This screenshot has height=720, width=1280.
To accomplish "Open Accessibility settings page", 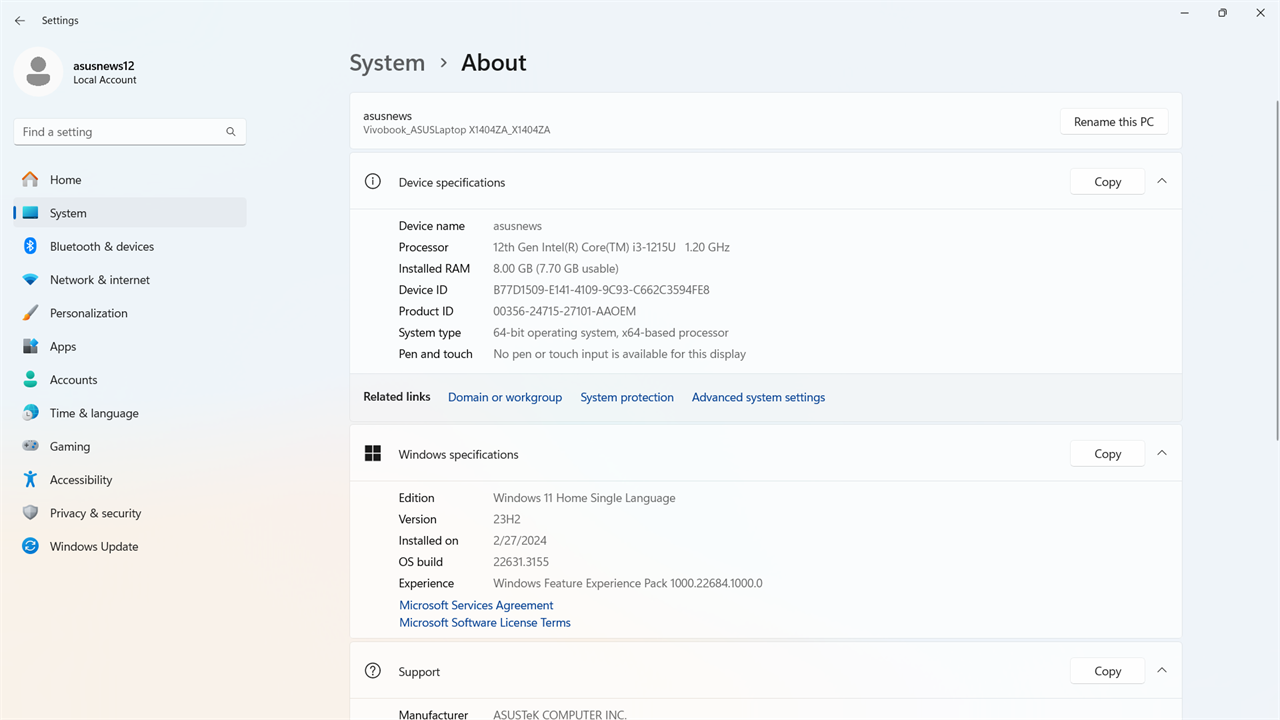I will [130, 480].
